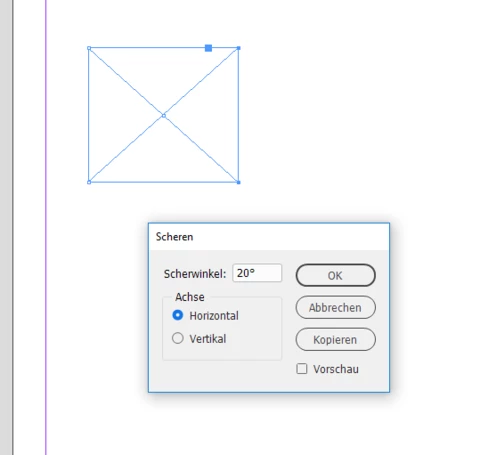Focus the Scherwinkel angle input field
The image size is (480, 455).
(257, 273)
